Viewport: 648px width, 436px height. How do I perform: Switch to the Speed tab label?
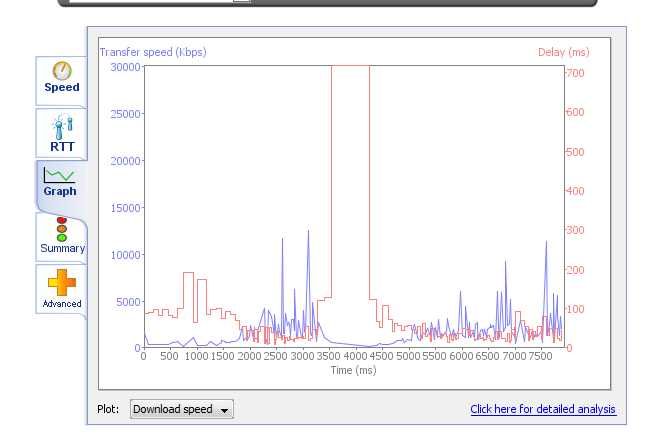(x=62, y=87)
